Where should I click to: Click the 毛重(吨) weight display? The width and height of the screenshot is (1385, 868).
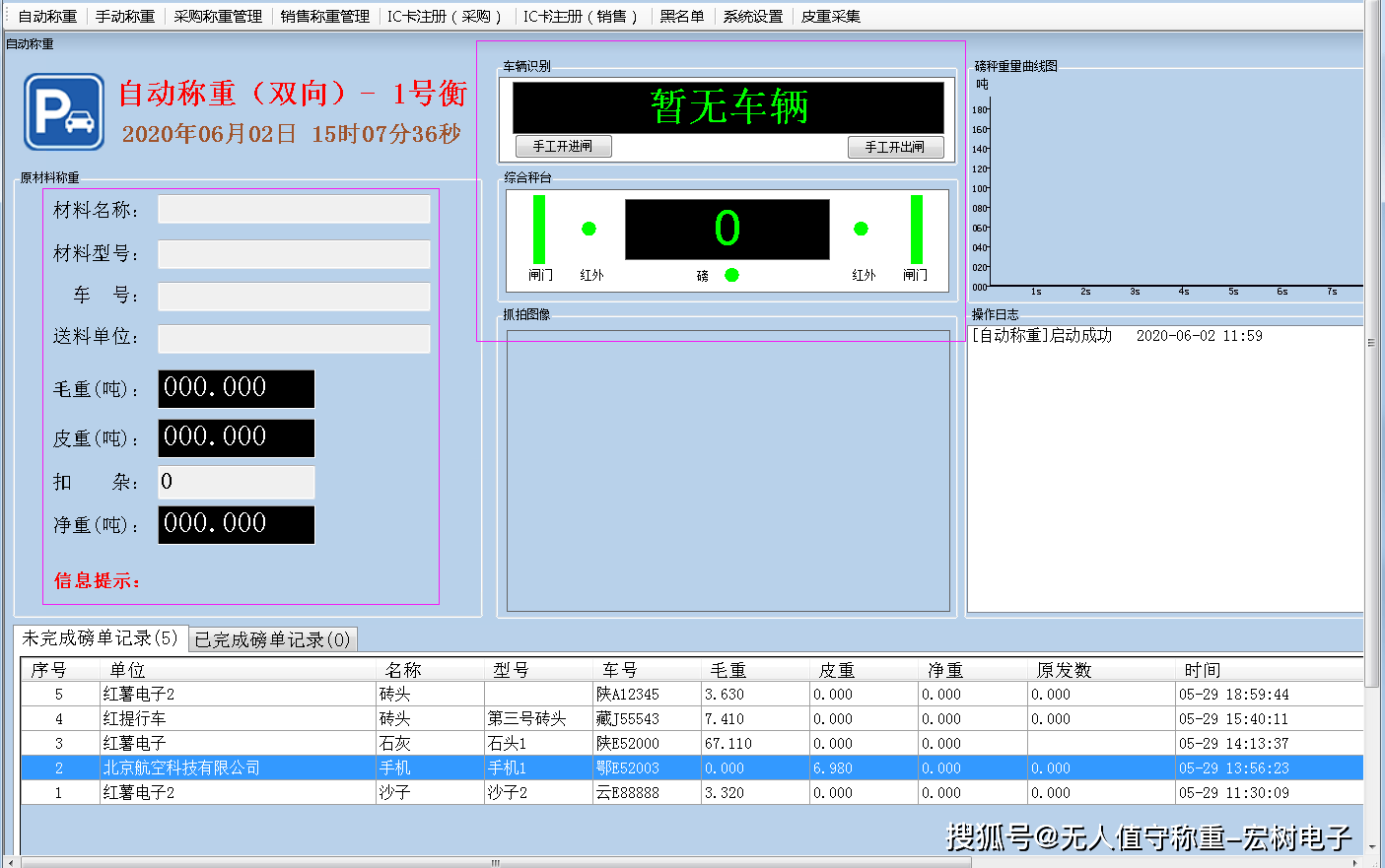pyautogui.click(x=237, y=388)
